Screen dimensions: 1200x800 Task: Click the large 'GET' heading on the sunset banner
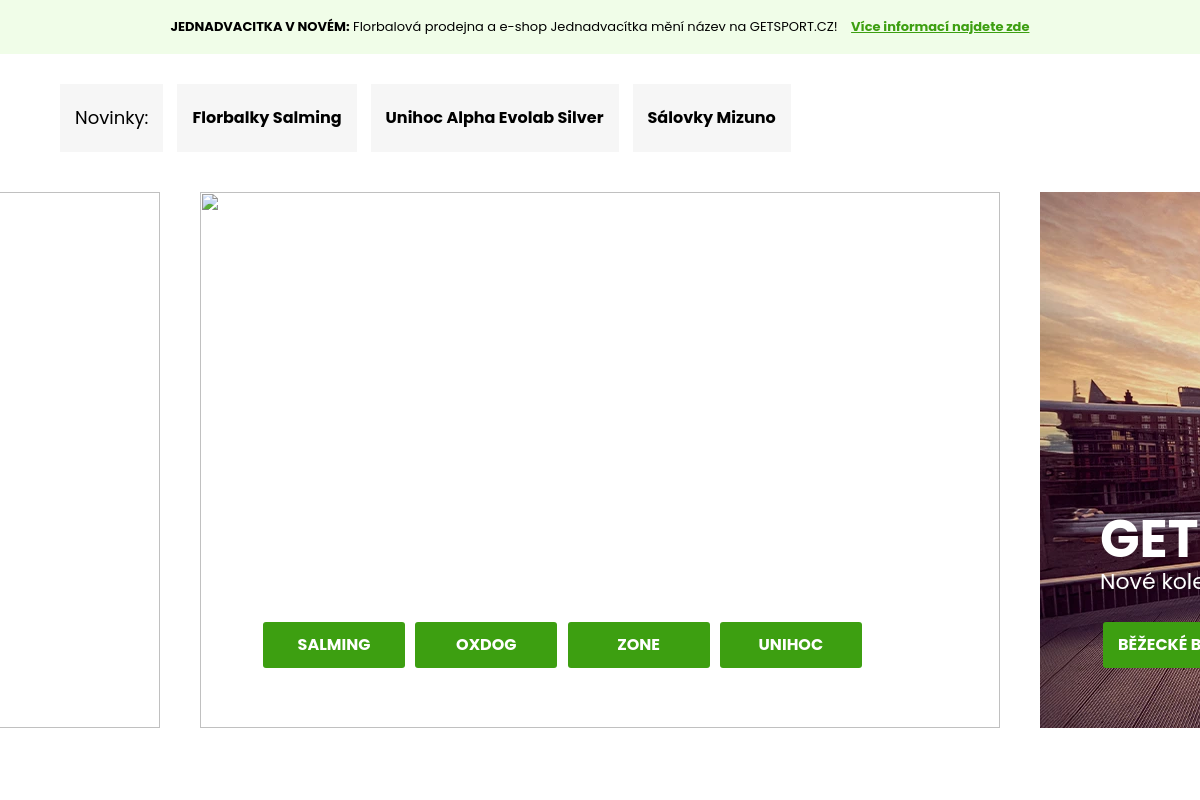[x=1150, y=540]
